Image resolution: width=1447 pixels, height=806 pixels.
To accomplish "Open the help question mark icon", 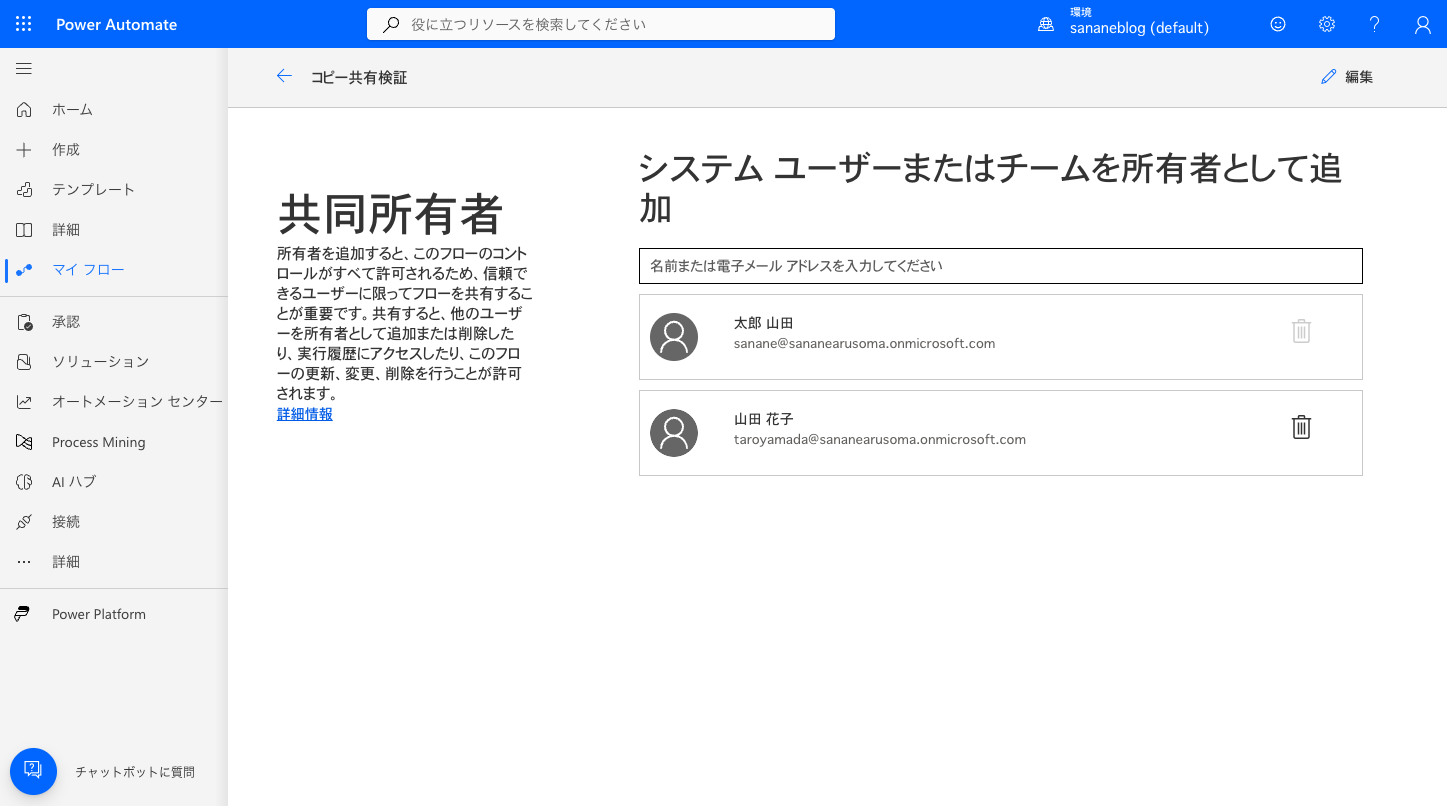I will [x=1375, y=24].
